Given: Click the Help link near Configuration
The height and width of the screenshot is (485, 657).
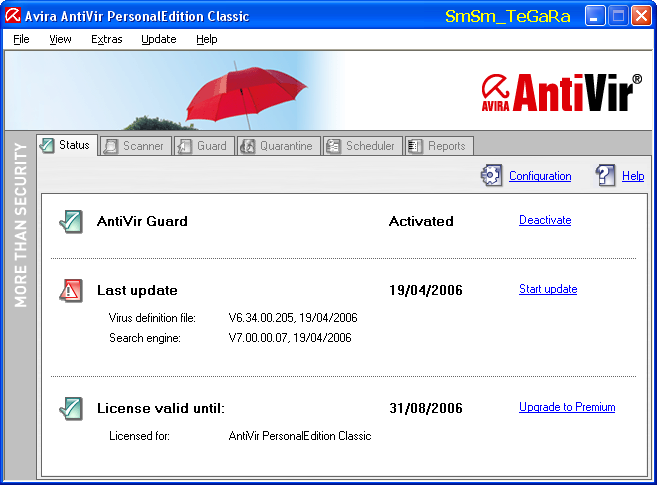Looking at the screenshot, I should [x=633, y=176].
